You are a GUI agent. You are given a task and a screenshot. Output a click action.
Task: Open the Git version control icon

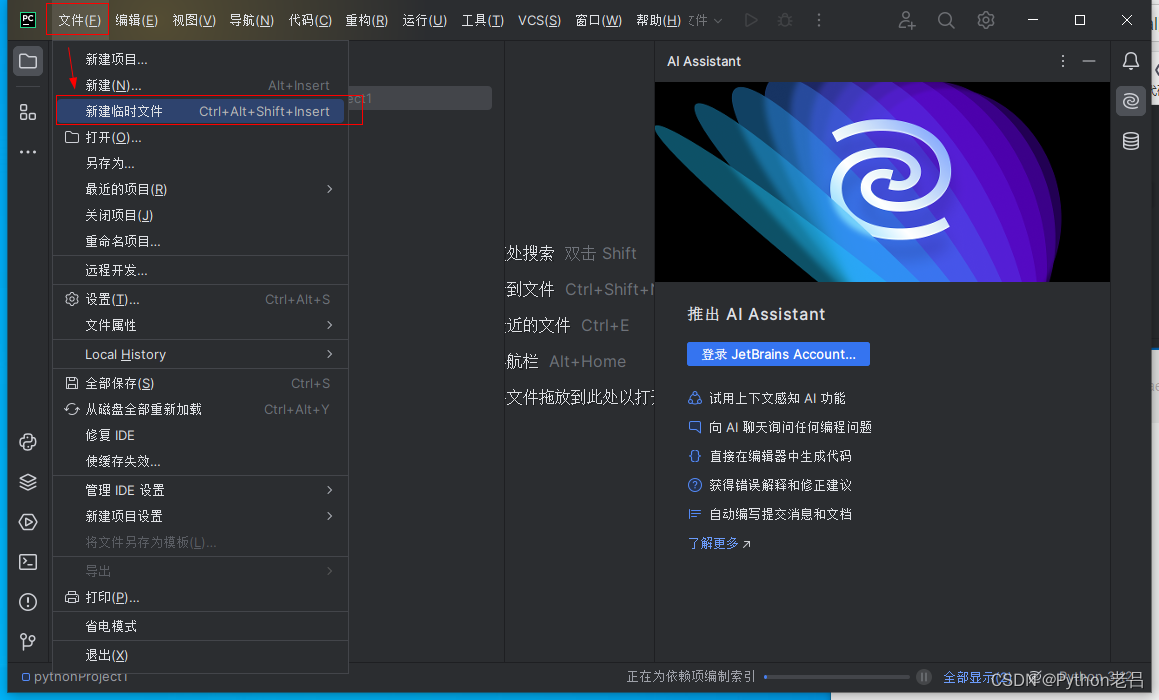tap(28, 641)
